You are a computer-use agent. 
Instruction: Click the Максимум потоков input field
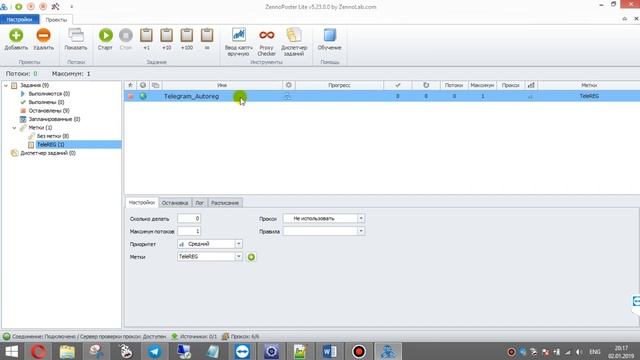(189, 231)
